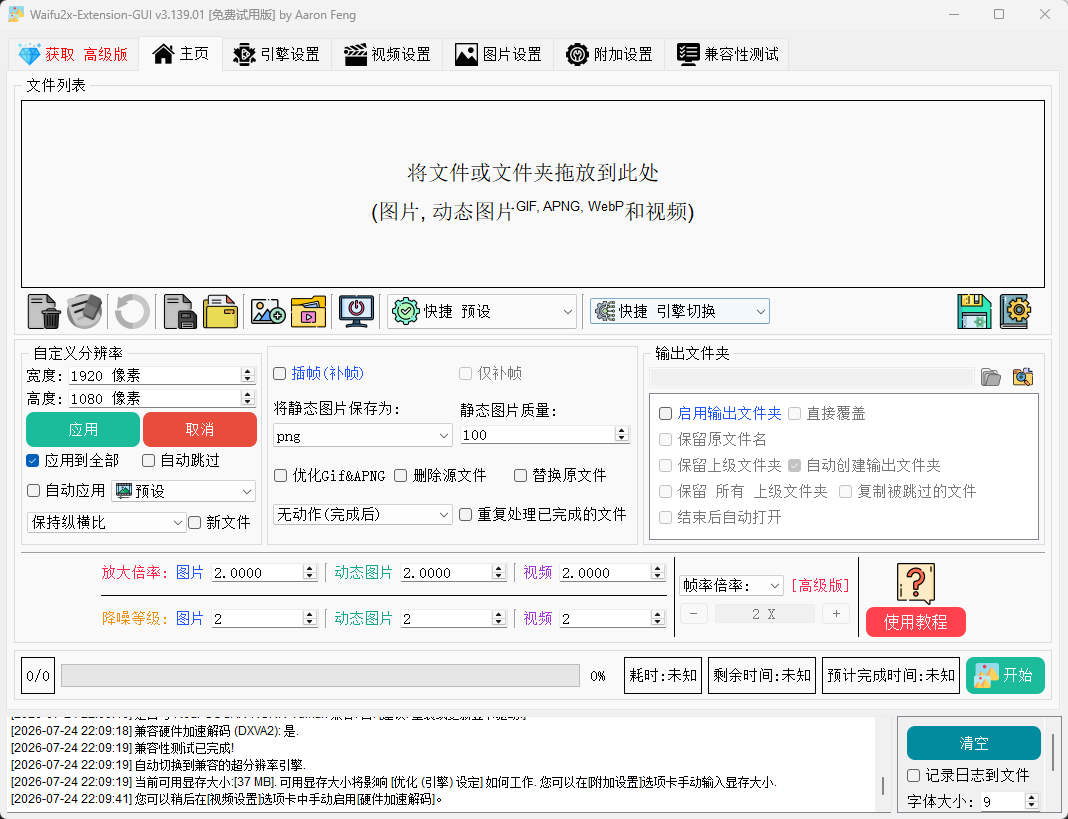The width and height of the screenshot is (1068, 819).
Task: Click the monitor power button icon
Action: click(x=356, y=312)
